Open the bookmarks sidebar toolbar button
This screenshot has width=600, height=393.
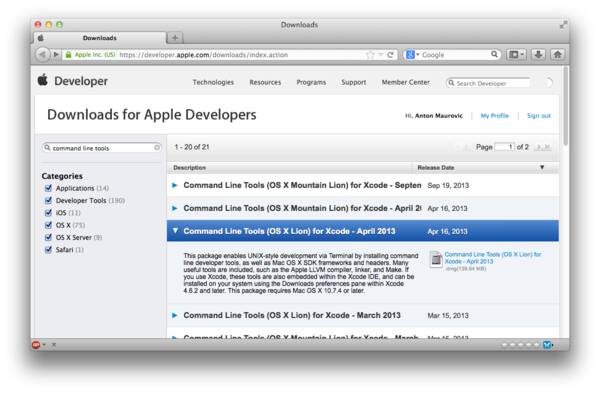(516, 55)
